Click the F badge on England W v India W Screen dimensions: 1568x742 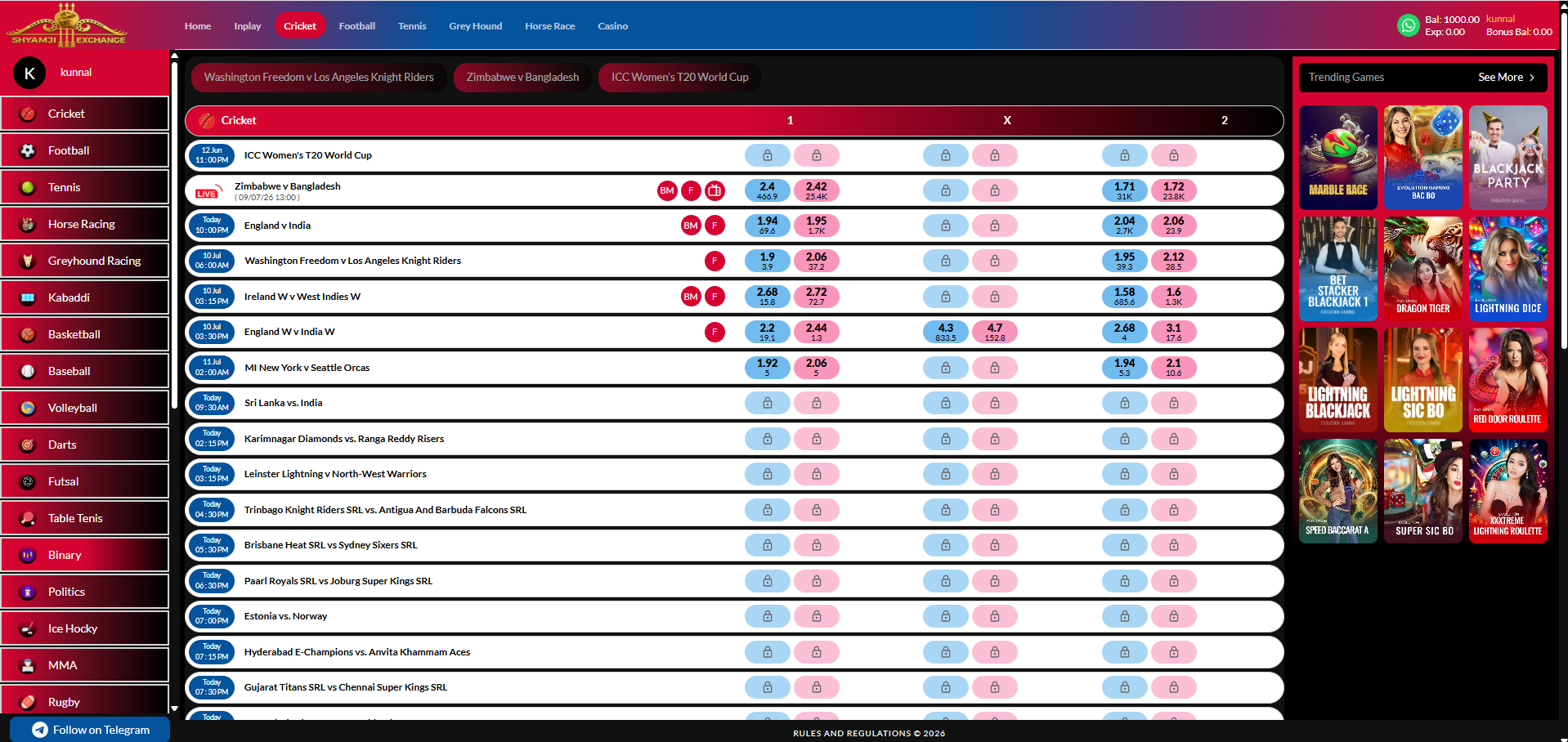pos(715,332)
